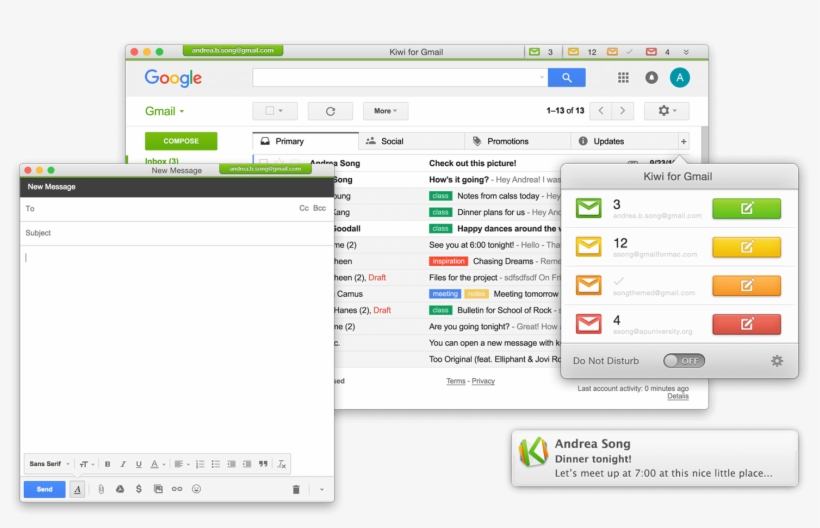
Task: Open the Sans Serif font dropdown
Action: click(x=49, y=464)
